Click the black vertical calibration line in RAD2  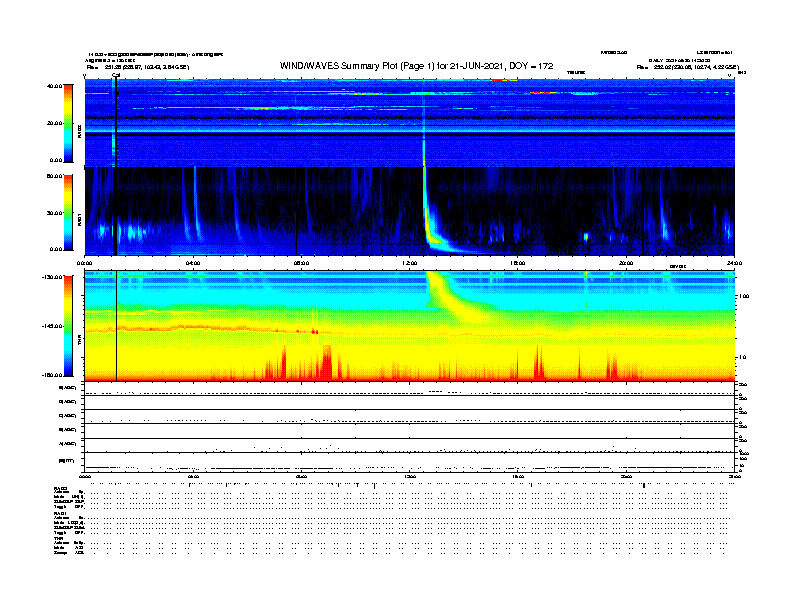116,121
